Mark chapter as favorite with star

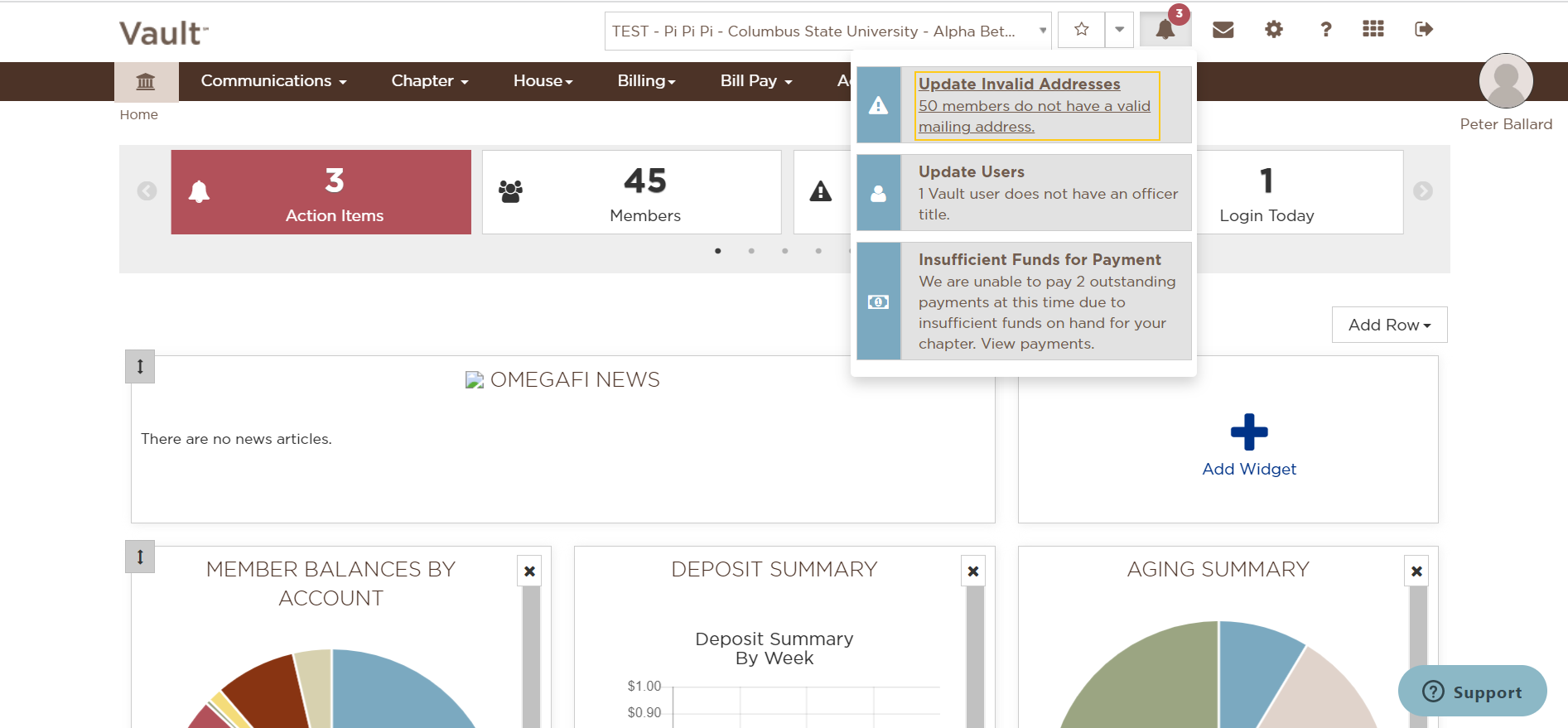[x=1081, y=30]
